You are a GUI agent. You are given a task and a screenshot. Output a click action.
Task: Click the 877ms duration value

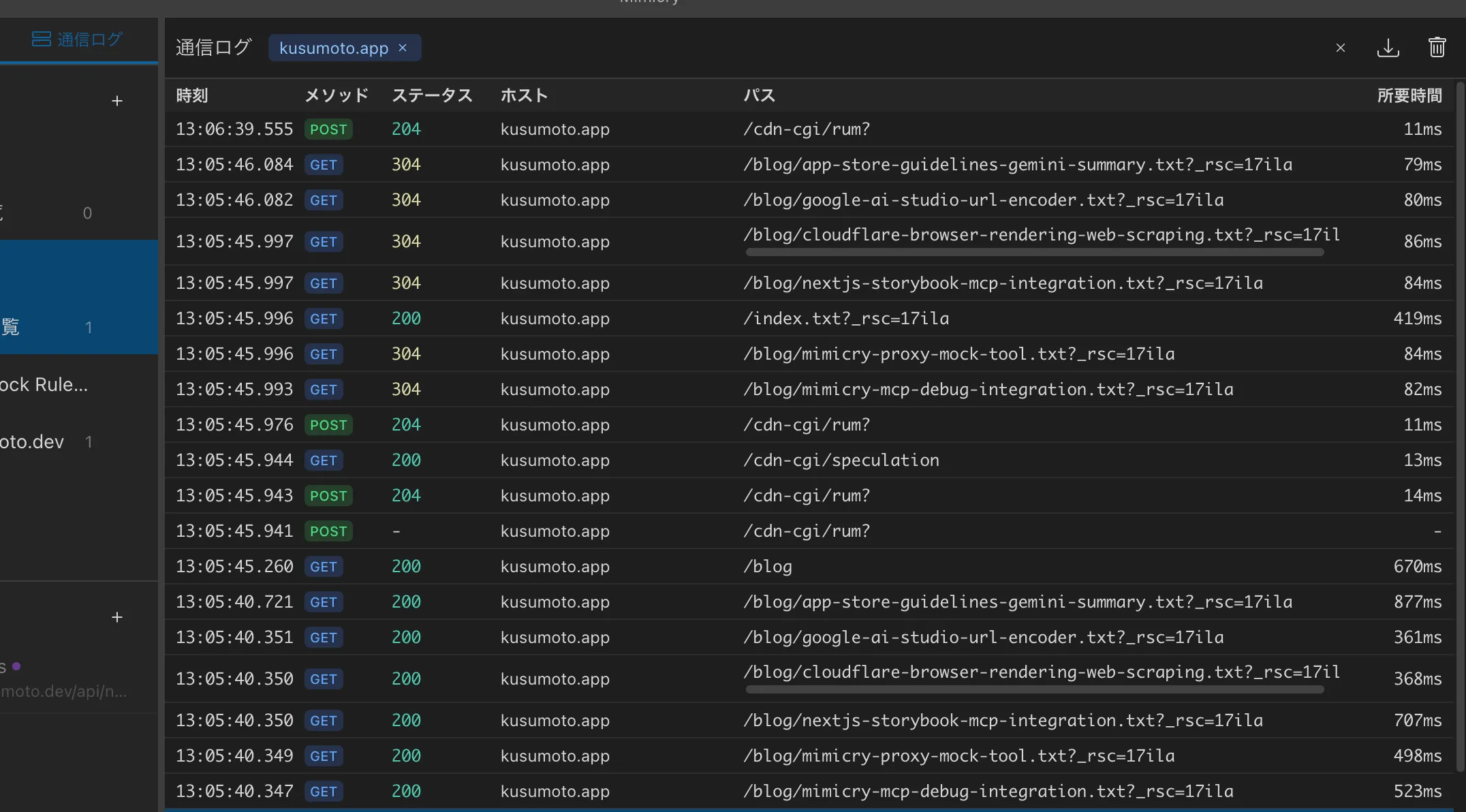[1417, 602]
